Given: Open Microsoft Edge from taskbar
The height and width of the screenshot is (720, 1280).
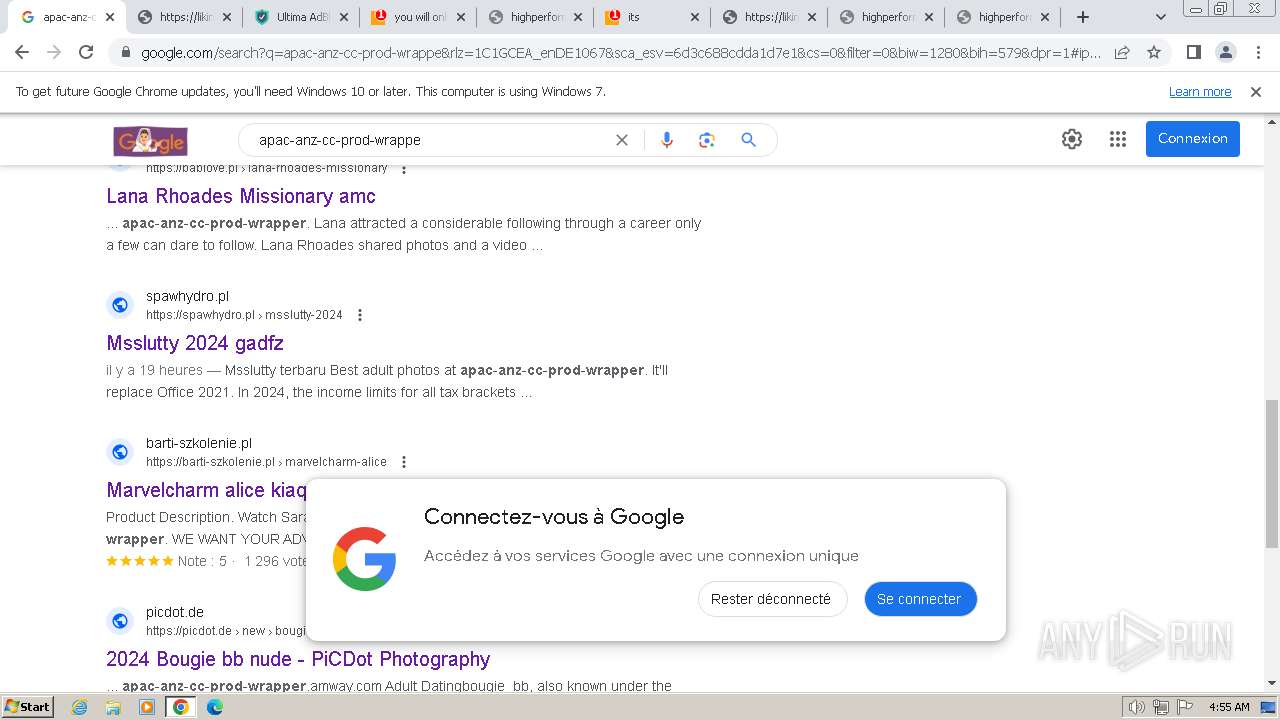Looking at the screenshot, I should [215, 707].
